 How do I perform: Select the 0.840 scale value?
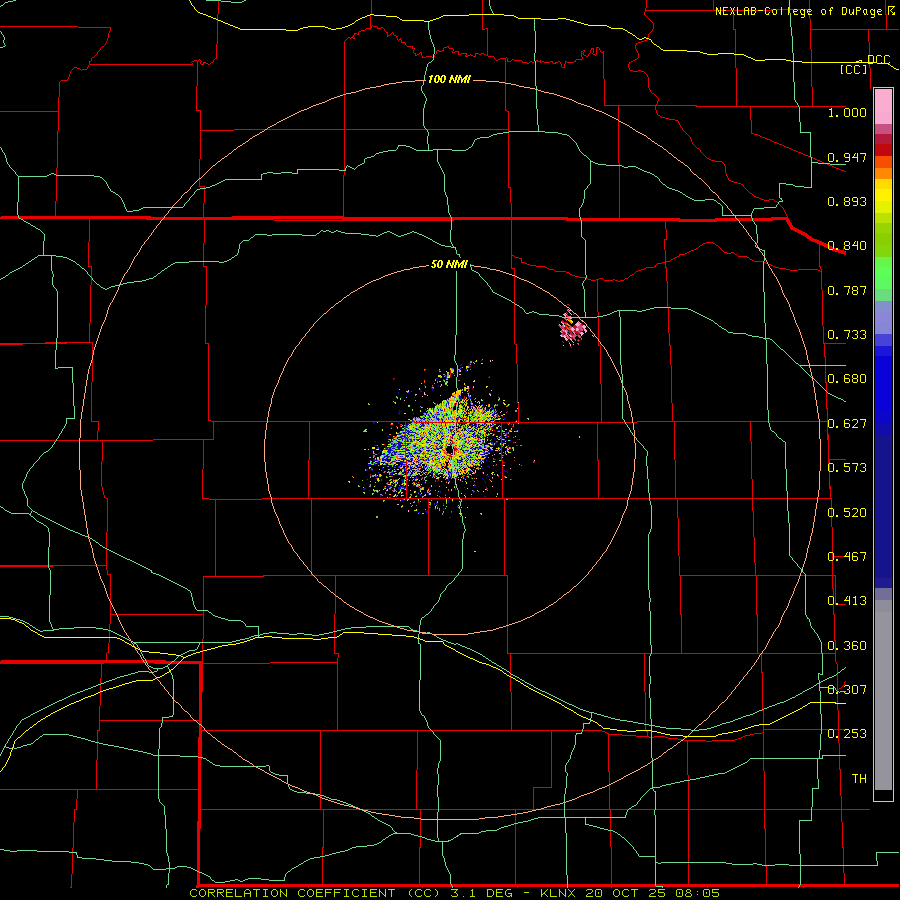coord(847,246)
